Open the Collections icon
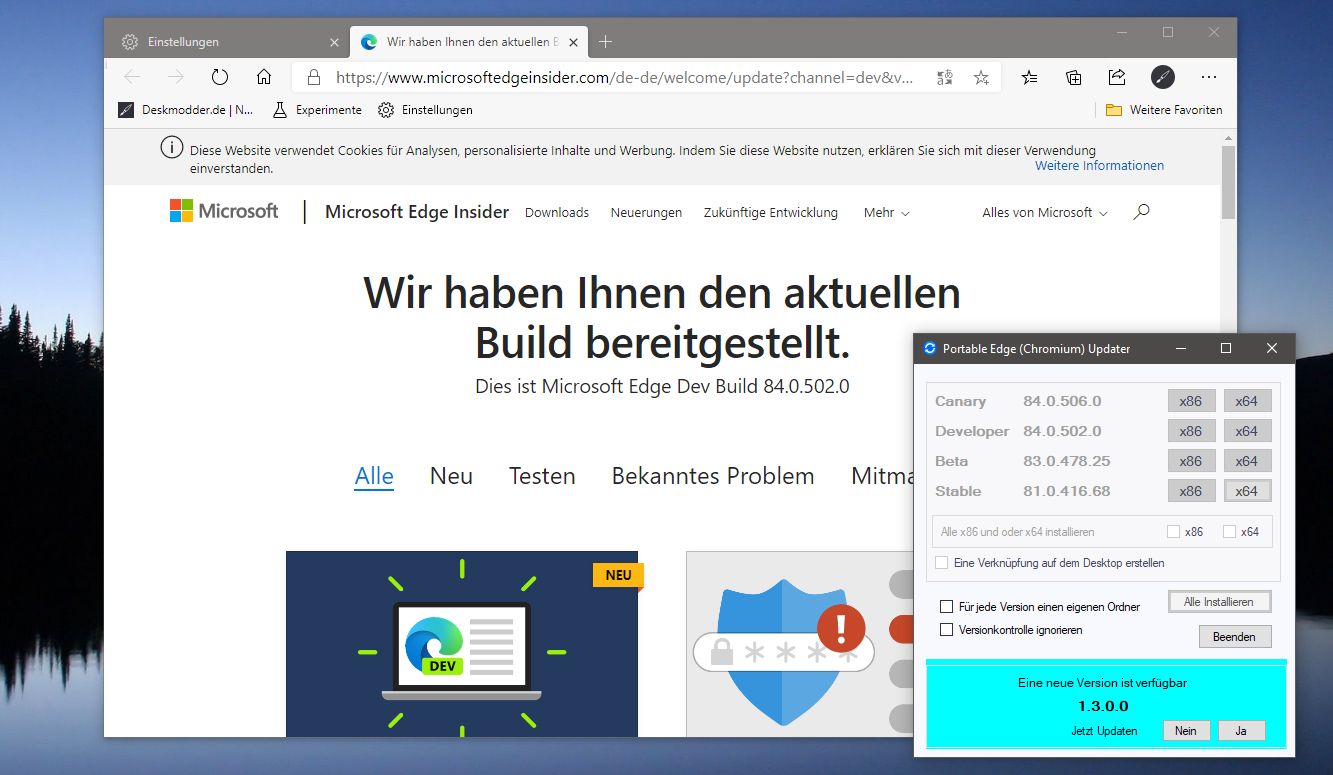This screenshot has width=1333, height=775. [x=1074, y=77]
